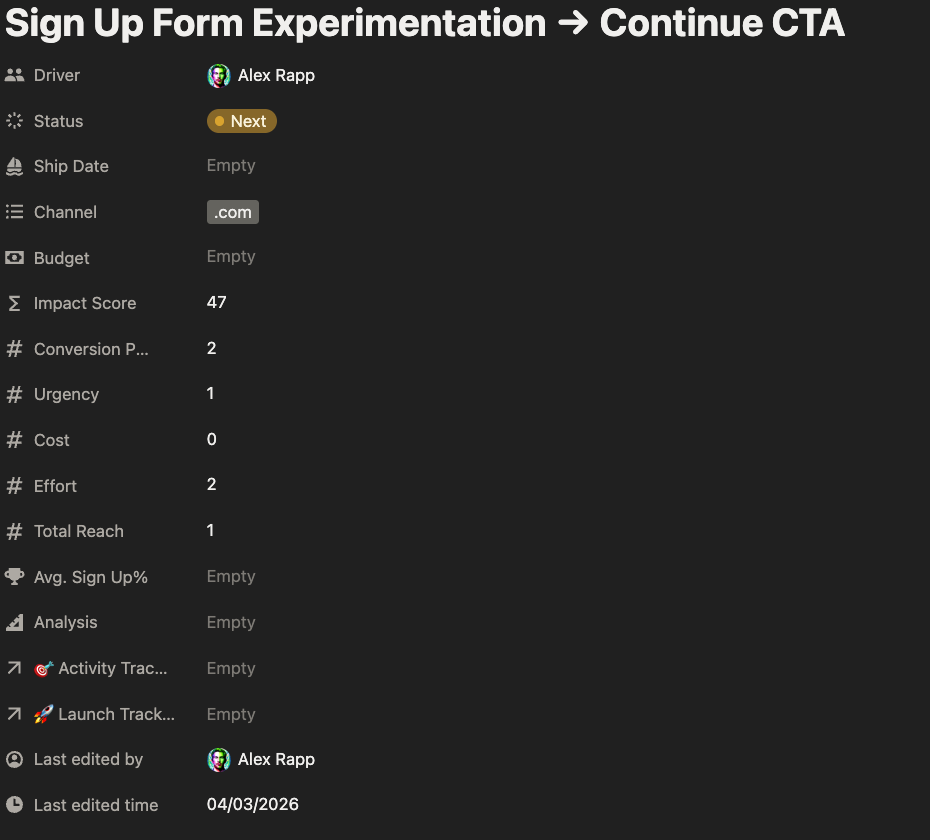
Task: Click the Last edited time clock icon
Action: point(14,805)
